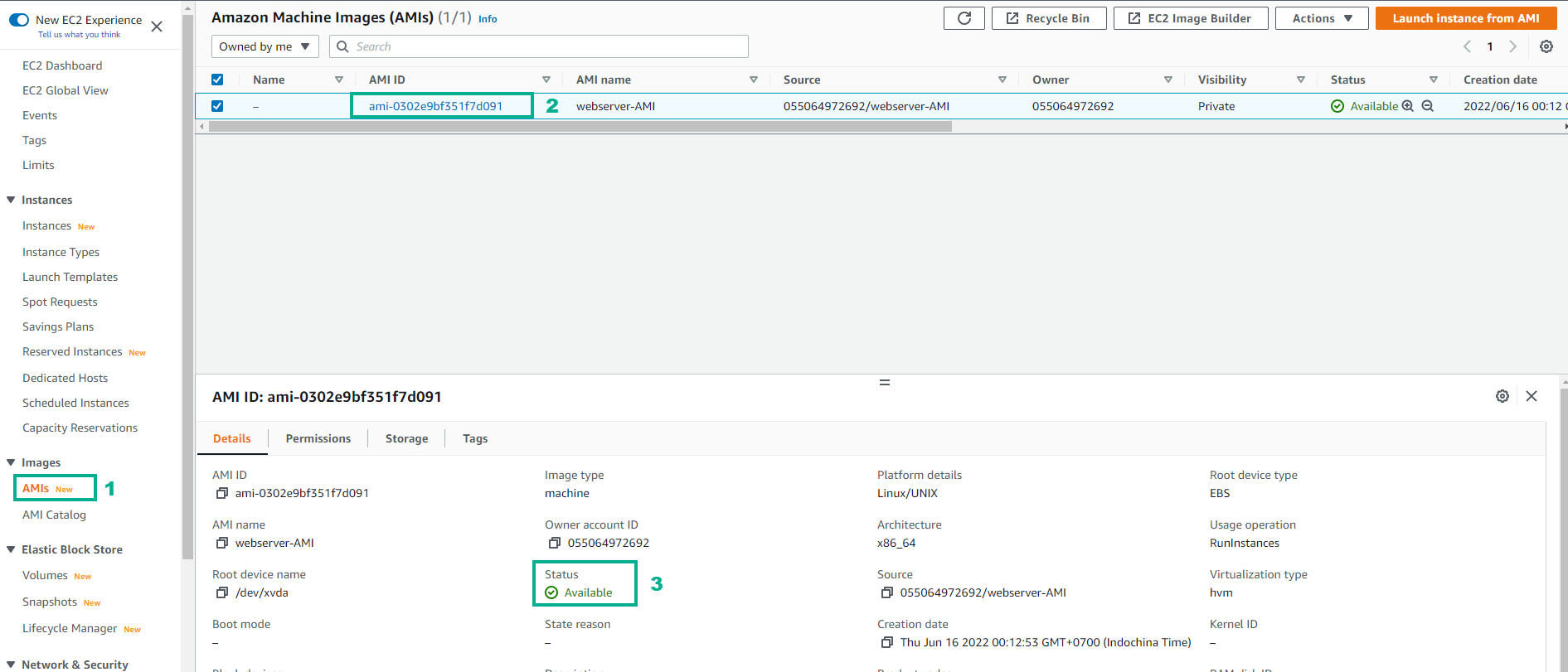Copy Creation date in details
The image size is (1568, 672).
pos(886,642)
